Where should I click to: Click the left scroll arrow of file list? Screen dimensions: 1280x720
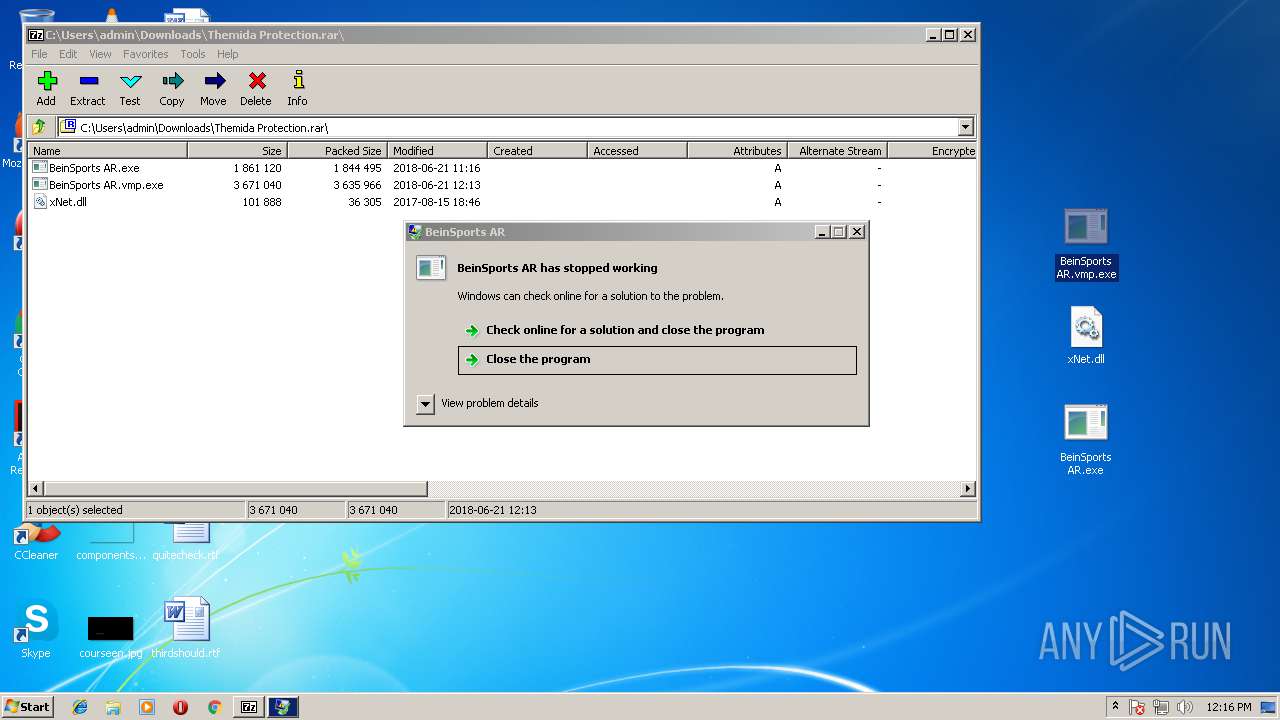point(37,489)
